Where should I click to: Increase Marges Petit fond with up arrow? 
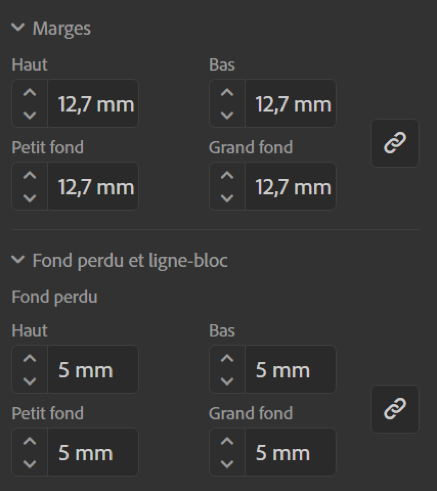pos(30,176)
